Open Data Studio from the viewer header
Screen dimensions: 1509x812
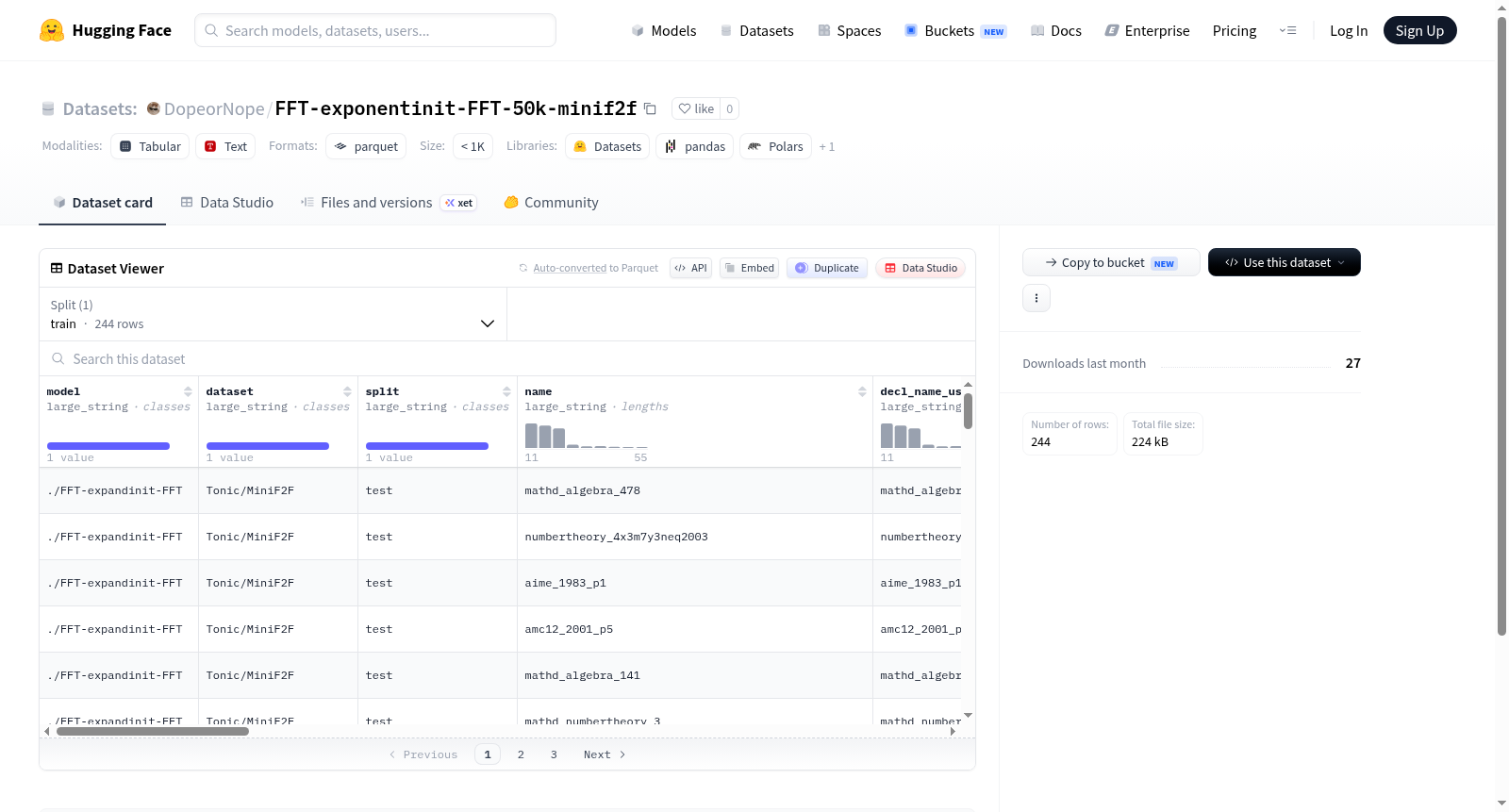(x=920, y=268)
